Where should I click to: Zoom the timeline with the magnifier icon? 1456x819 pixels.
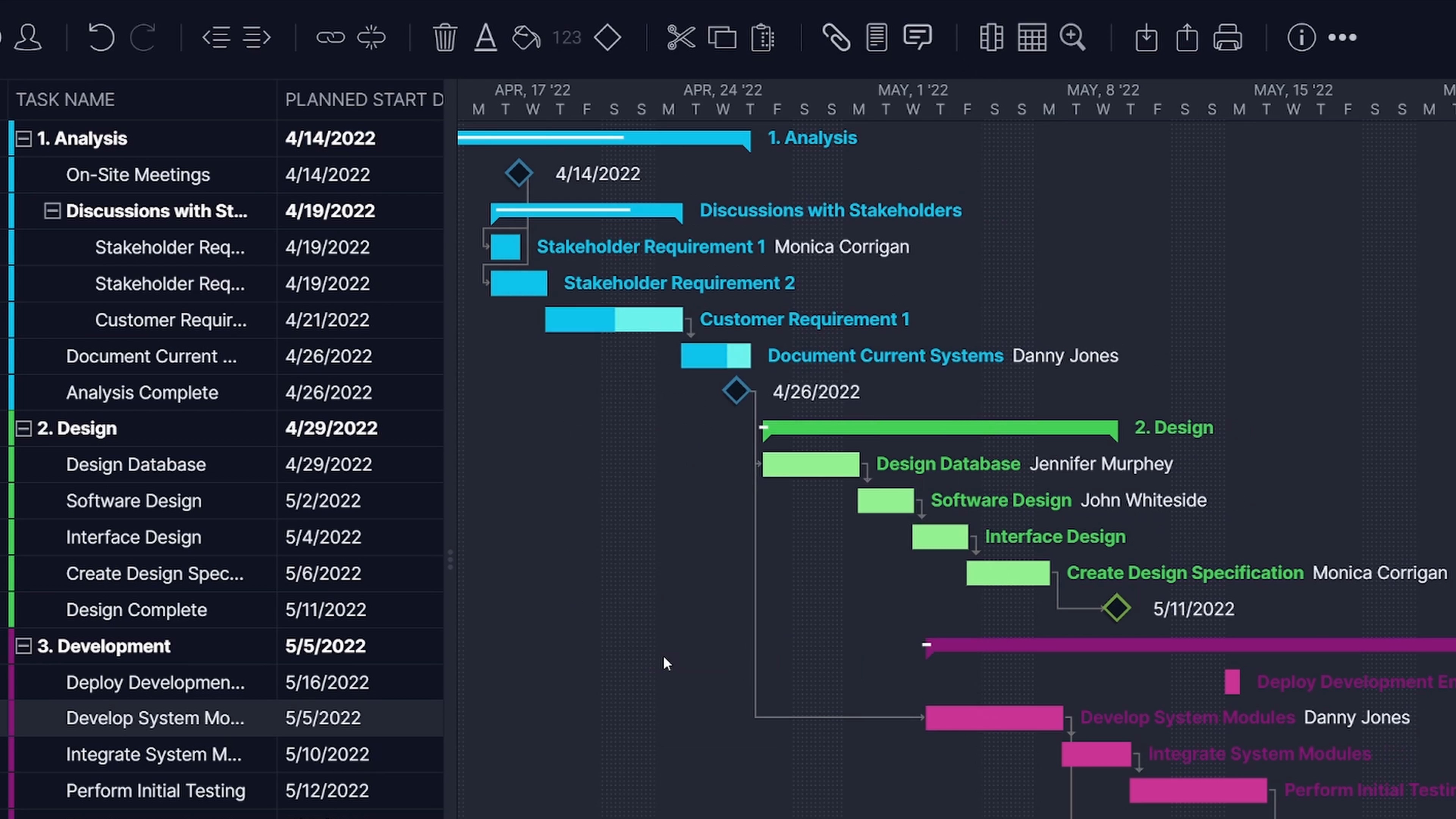pos(1072,37)
